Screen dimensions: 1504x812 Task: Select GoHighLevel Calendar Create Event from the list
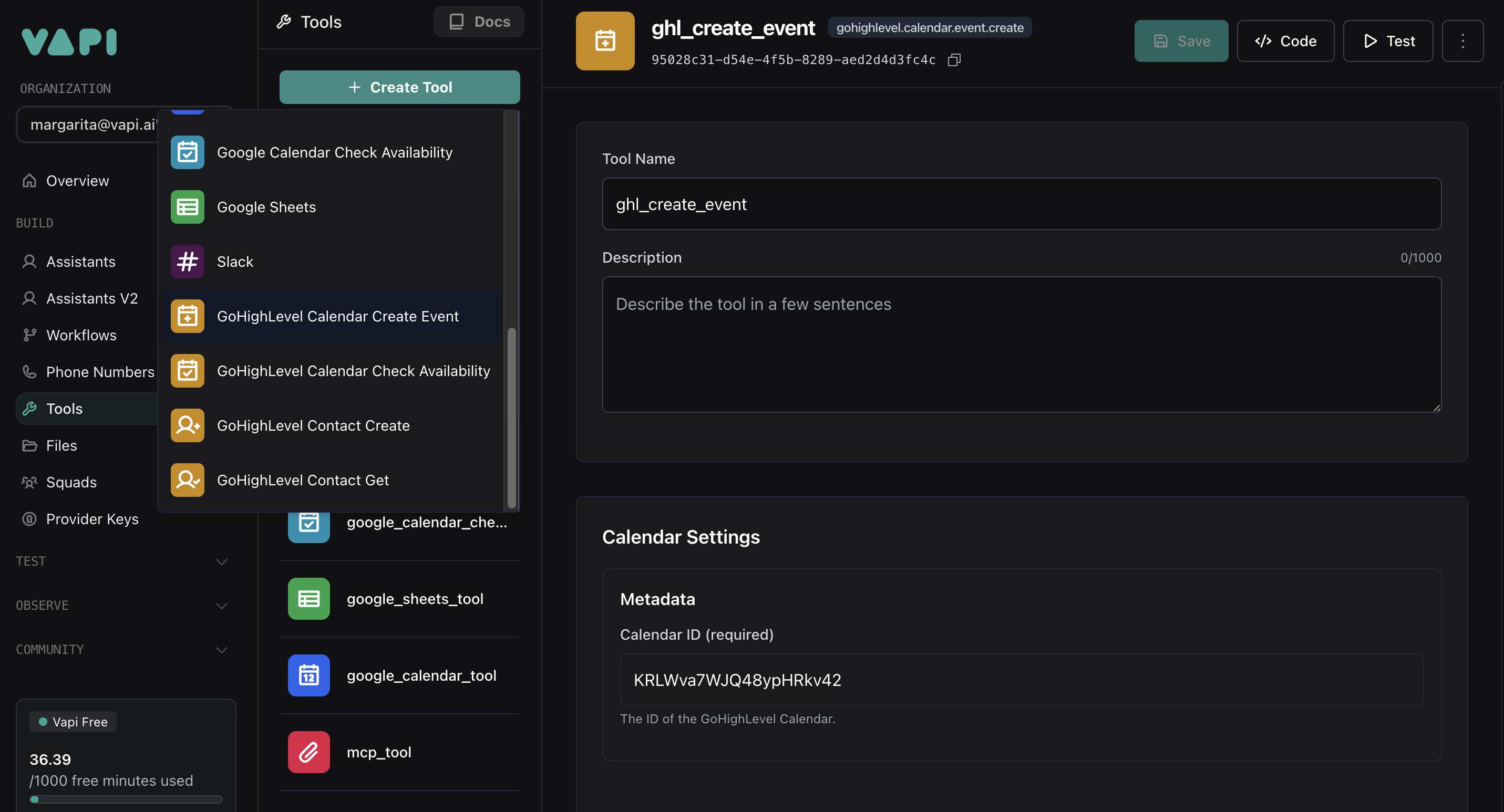pyautogui.click(x=338, y=316)
